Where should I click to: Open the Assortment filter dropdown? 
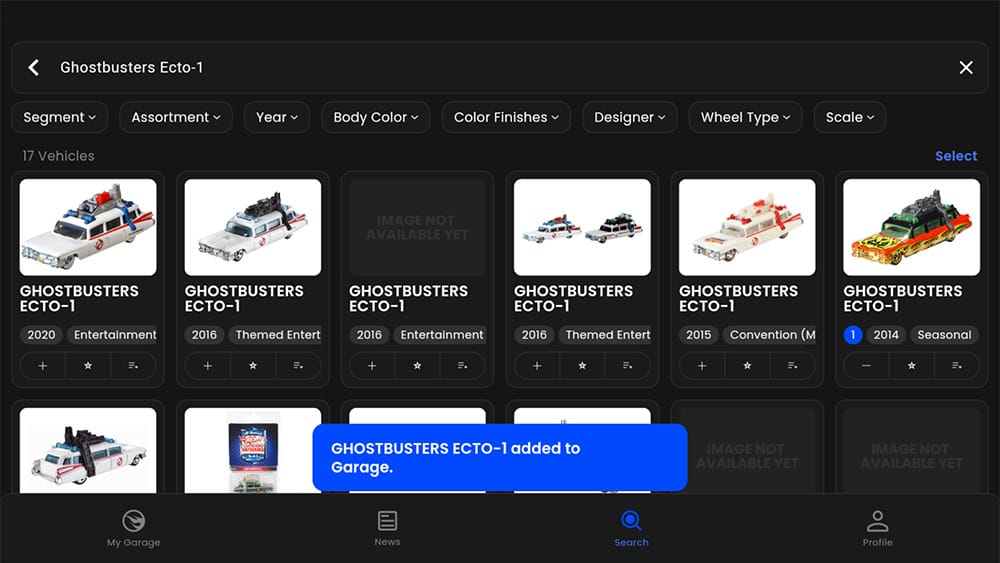coord(175,117)
